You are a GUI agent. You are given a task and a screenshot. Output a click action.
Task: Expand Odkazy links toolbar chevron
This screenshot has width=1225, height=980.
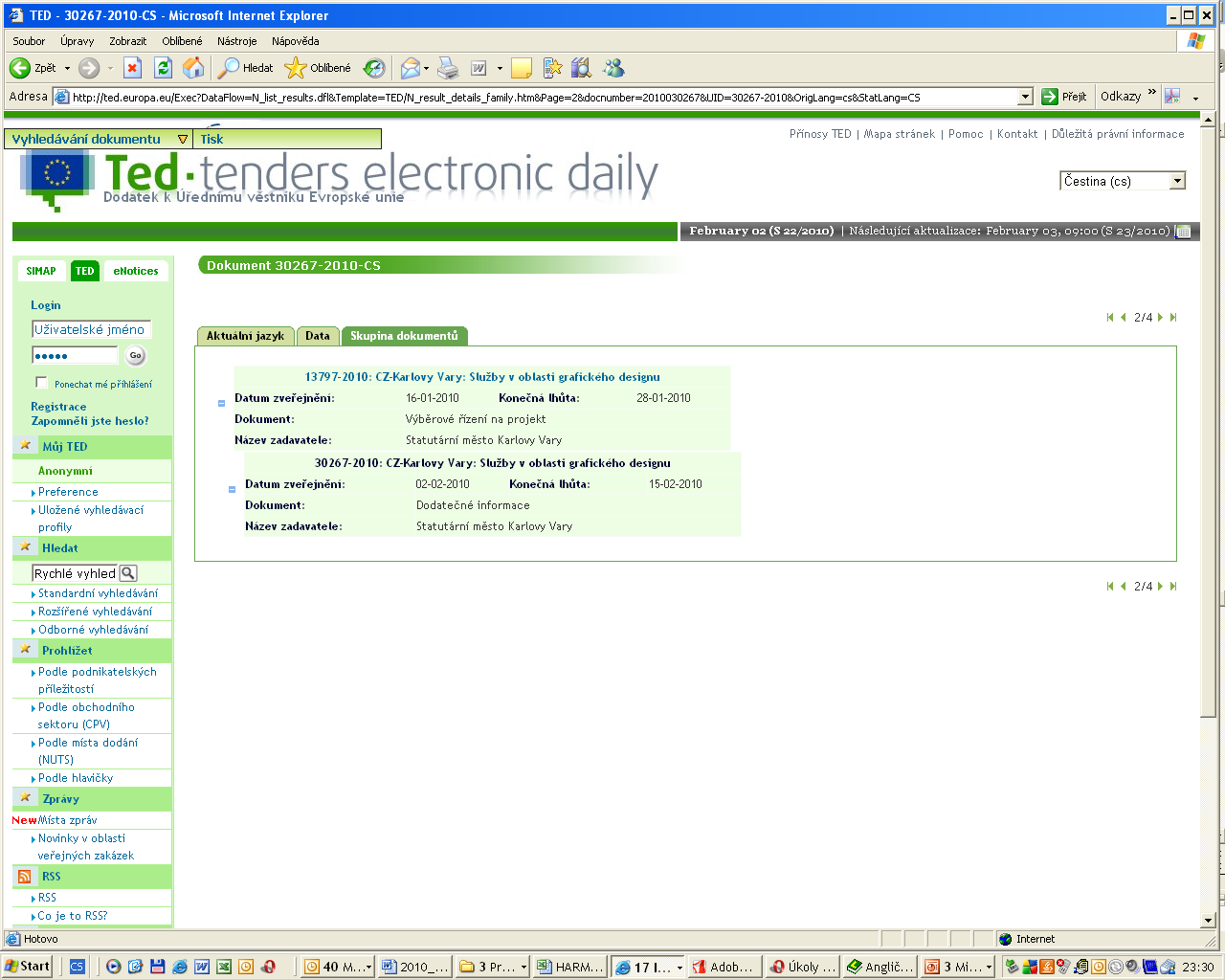pyautogui.click(x=1152, y=93)
